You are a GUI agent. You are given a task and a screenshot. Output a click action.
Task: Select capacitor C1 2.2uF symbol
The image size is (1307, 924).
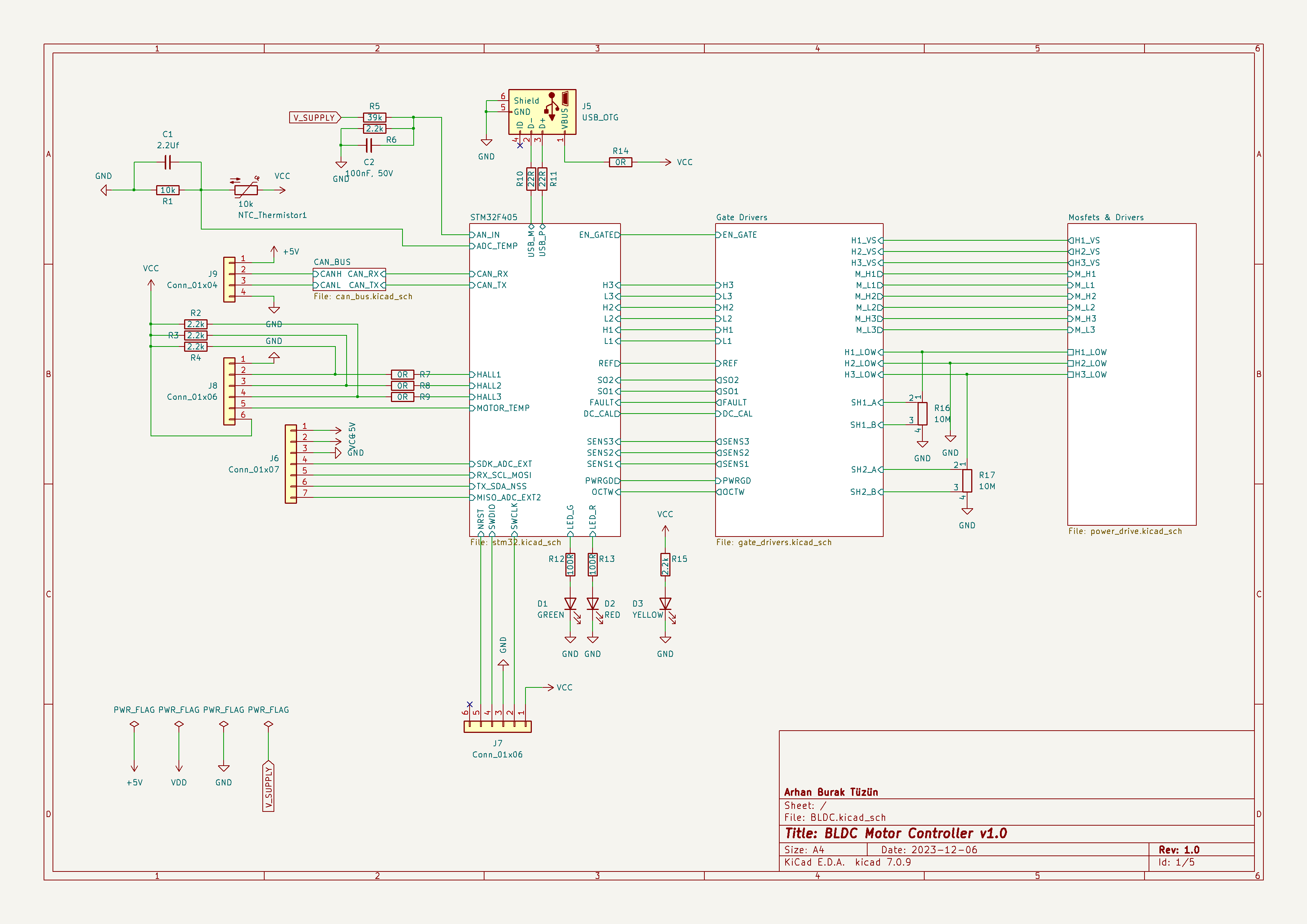167,162
